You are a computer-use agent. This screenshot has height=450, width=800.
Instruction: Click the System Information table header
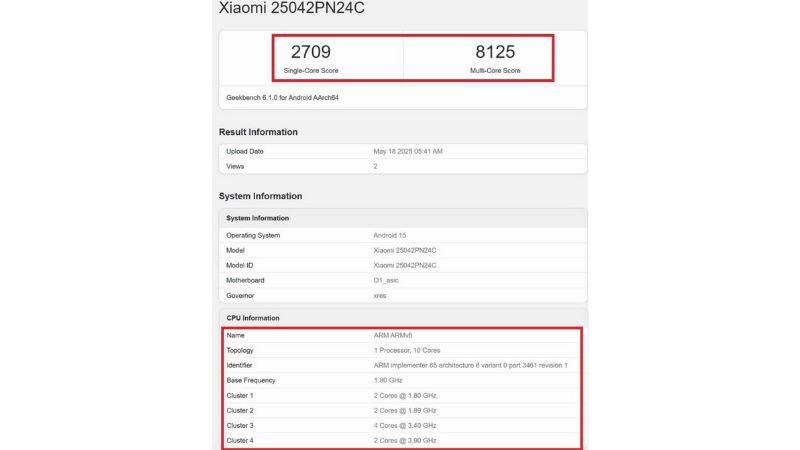coord(258,218)
